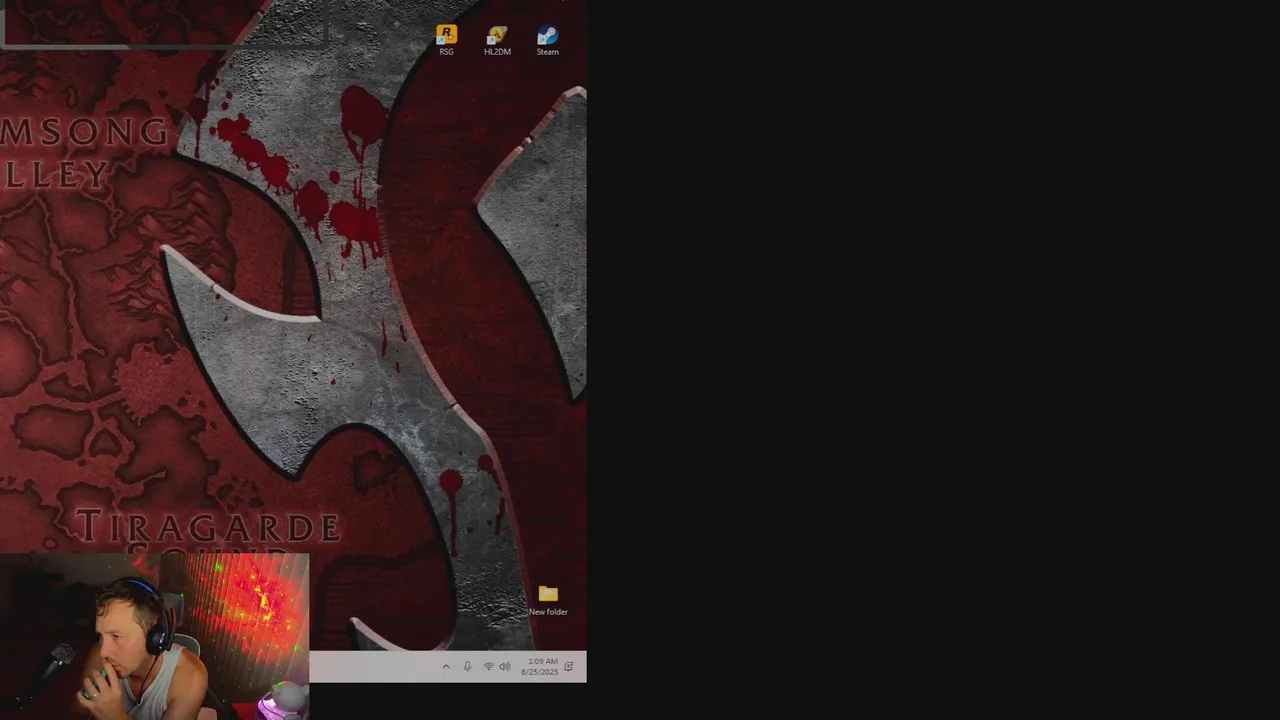Image resolution: width=1280 pixels, height=720 pixels.
Task: Open the Wi-Fi network tray icon
Action: (488, 667)
